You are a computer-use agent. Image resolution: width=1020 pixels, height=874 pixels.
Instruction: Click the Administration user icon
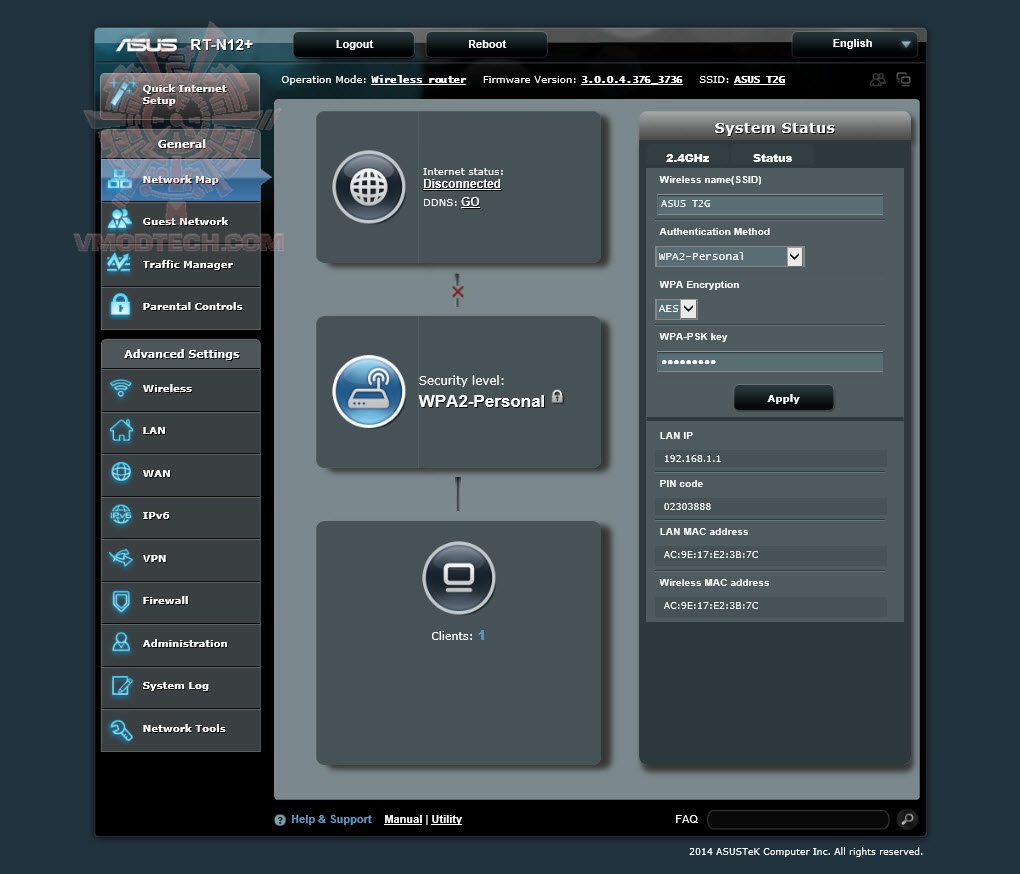coord(121,642)
